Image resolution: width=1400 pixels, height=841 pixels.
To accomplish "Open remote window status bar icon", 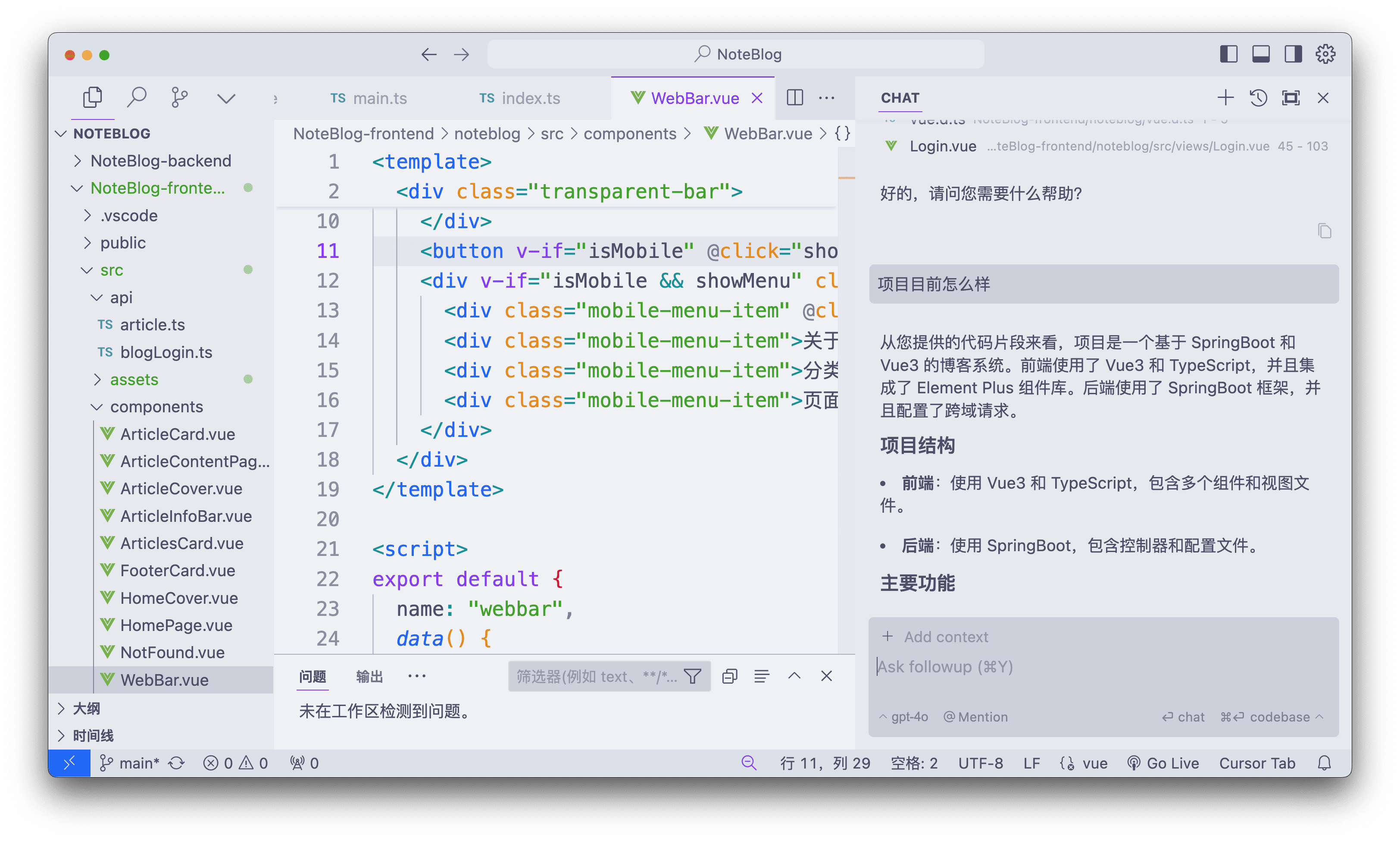I will 69,763.
